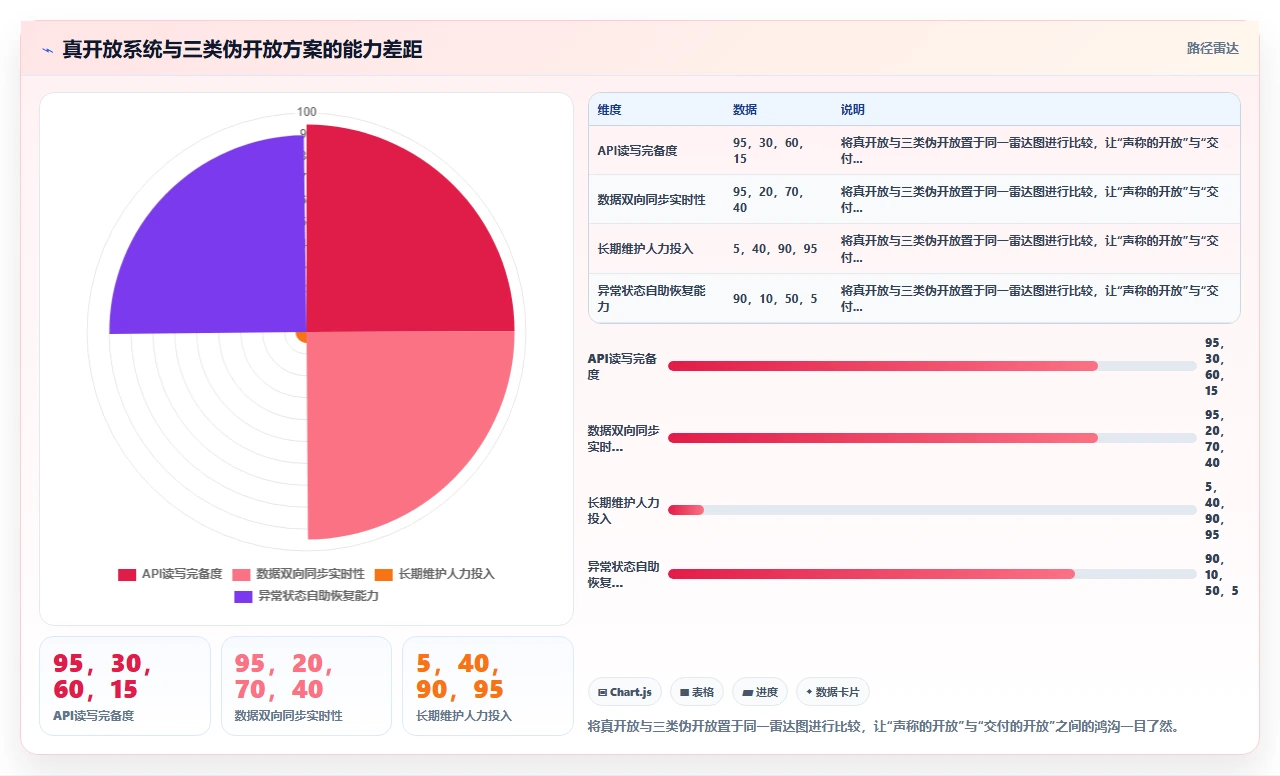The width and height of the screenshot is (1280, 776).
Task: Click the 路径雷达 label in header
Action: [x=1212, y=48]
